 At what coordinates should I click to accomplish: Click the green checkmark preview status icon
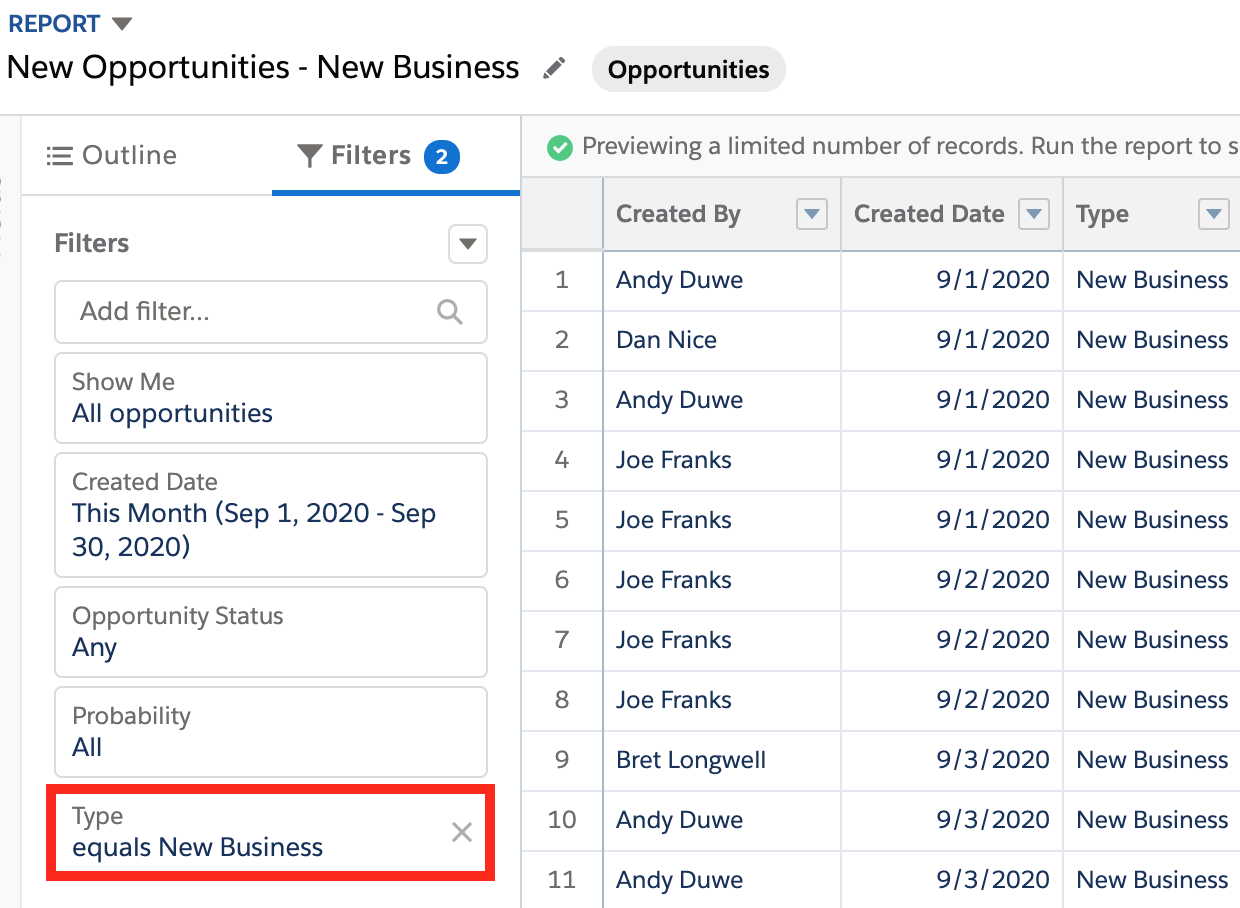(559, 147)
